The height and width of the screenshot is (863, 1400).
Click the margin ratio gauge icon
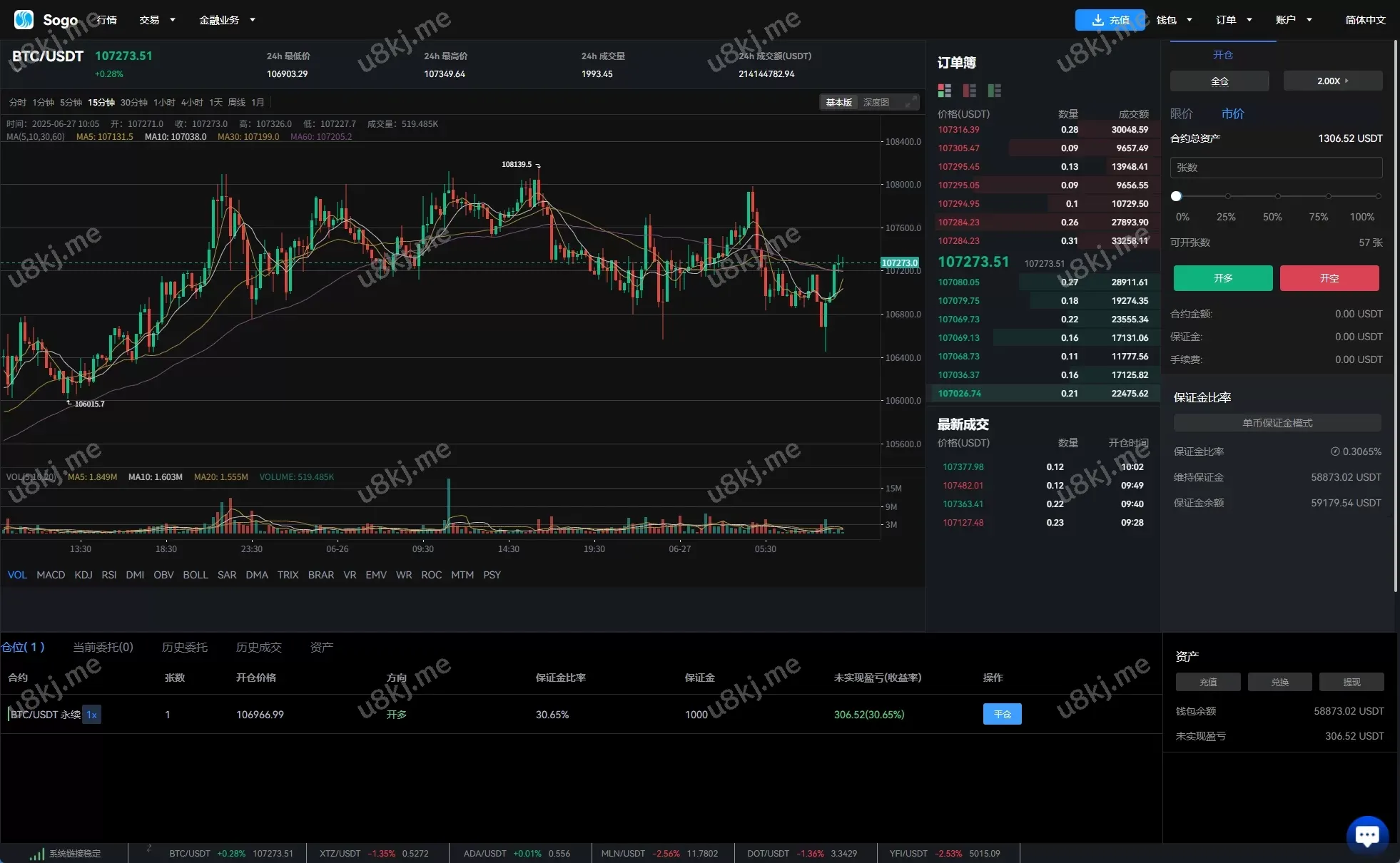(x=1334, y=451)
